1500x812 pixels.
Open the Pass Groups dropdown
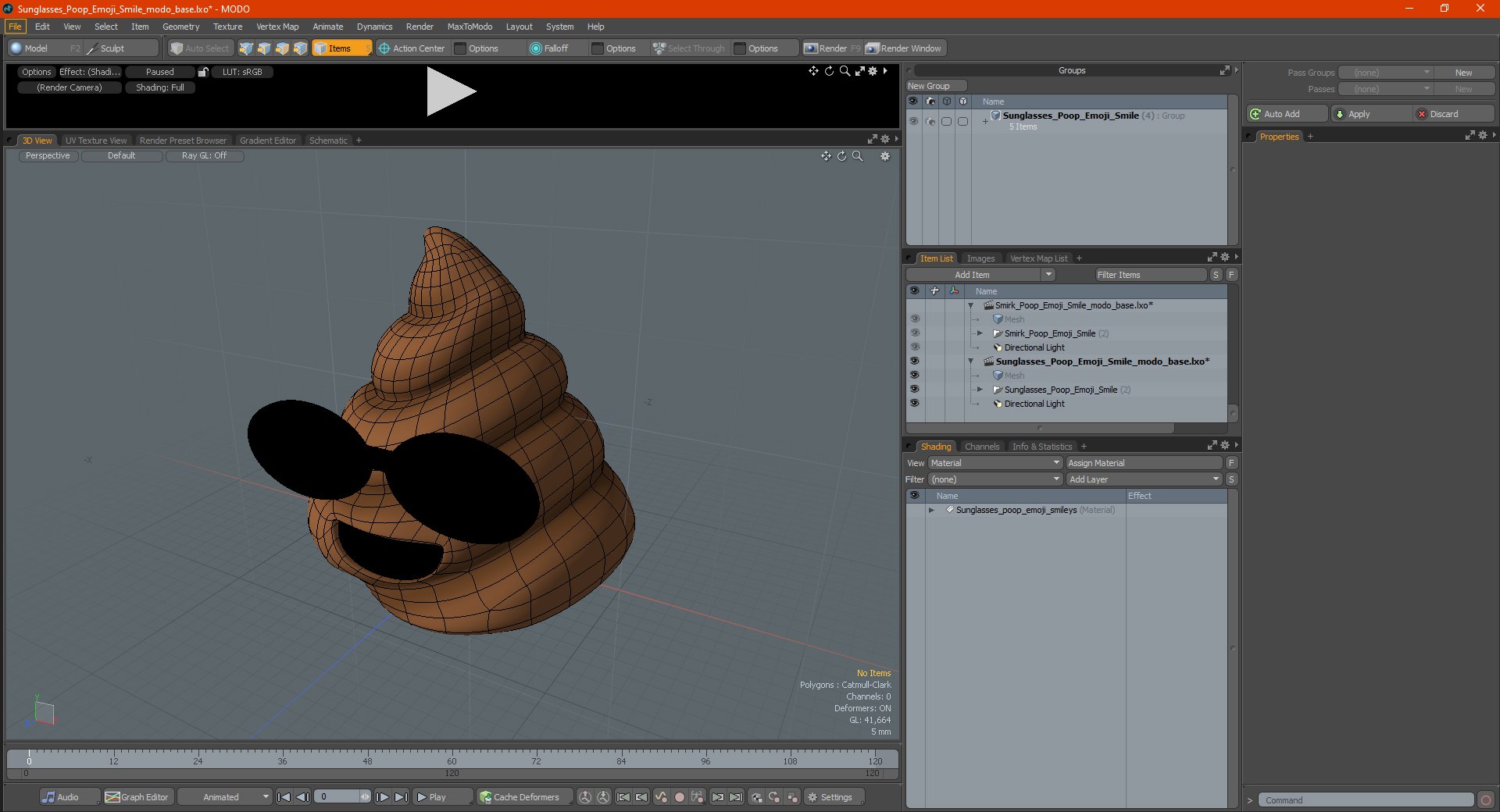pos(1385,73)
